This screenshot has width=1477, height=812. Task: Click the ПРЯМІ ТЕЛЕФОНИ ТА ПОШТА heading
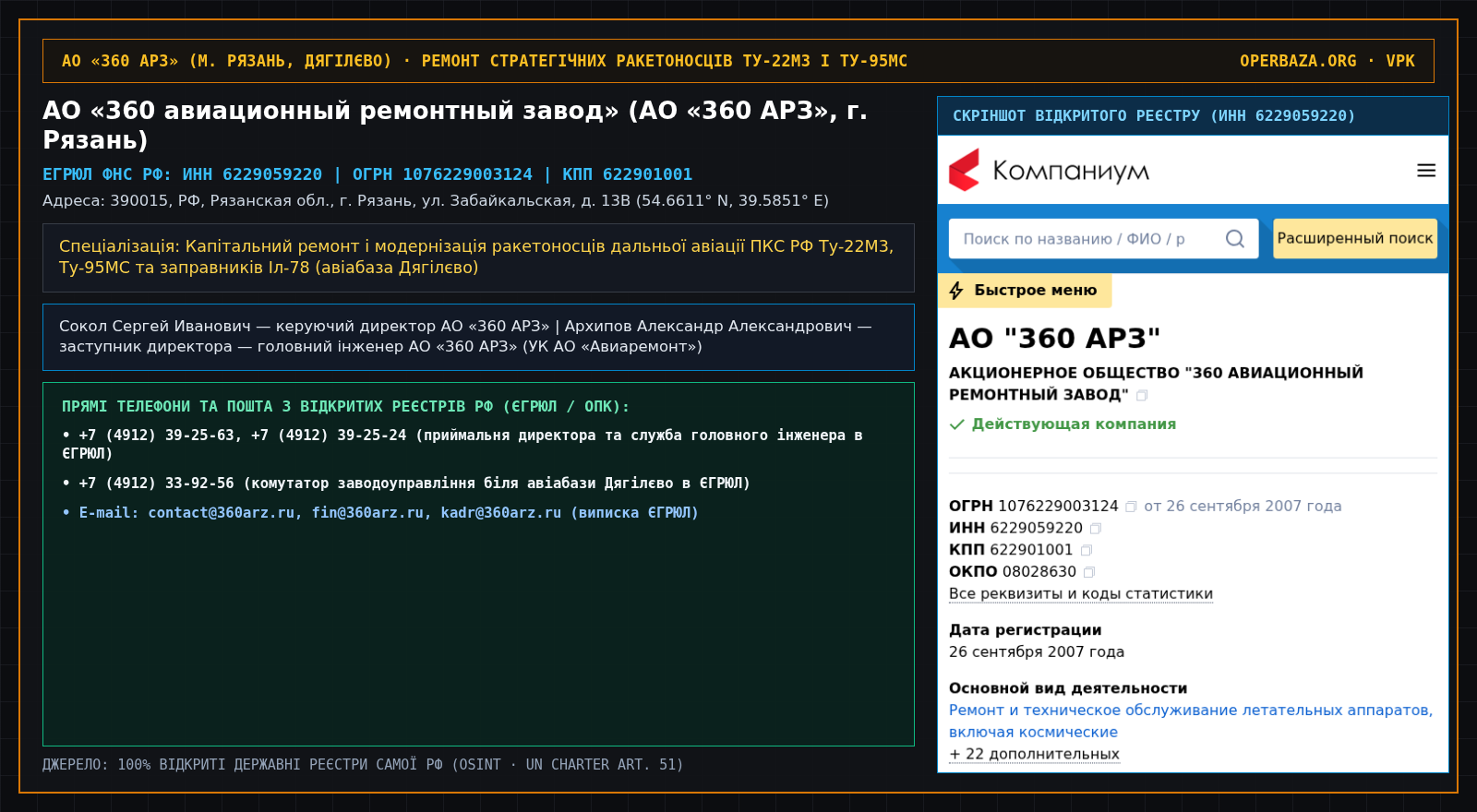[345, 407]
